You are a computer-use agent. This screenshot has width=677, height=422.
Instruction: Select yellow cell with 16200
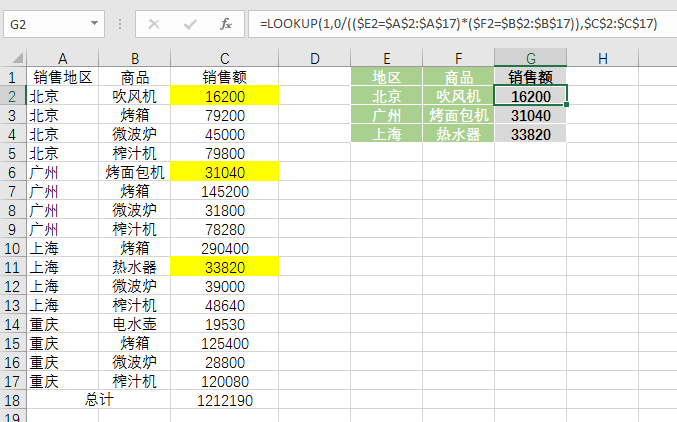[225, 96]
